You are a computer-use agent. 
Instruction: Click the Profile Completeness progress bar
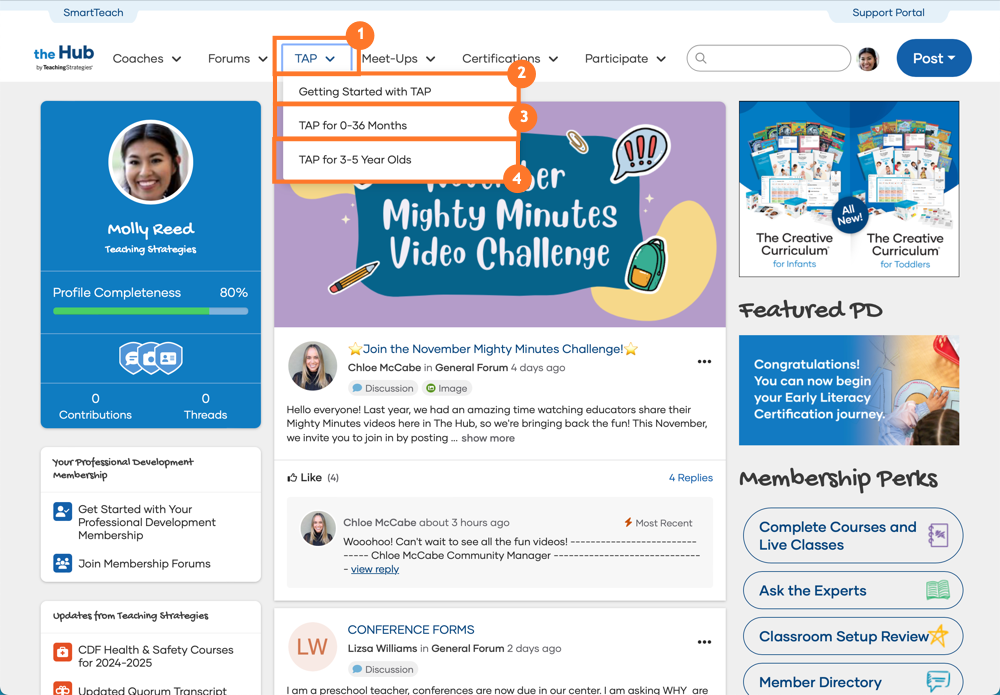point(150,311)
